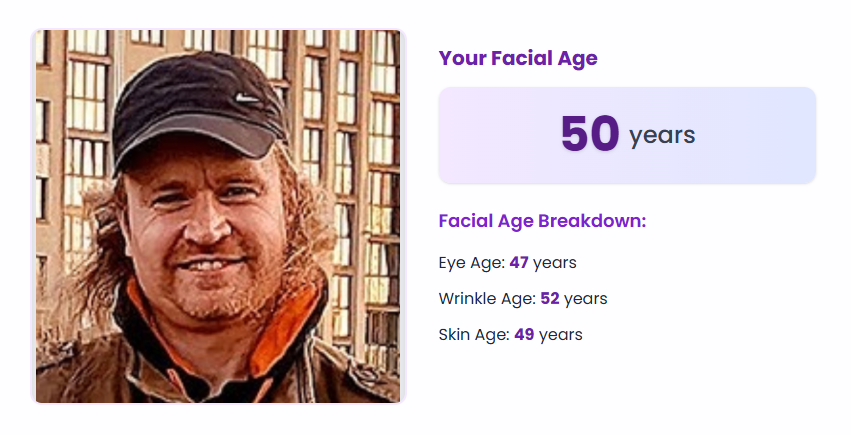
Task: Click "years" after the eye age value
Action: [x=555, y=263]
